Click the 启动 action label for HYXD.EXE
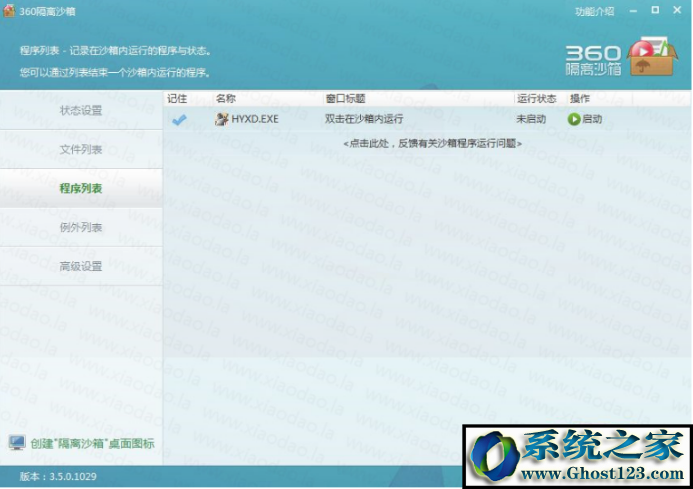The height and width of the screenshot is (489, 693). point(592,118)
